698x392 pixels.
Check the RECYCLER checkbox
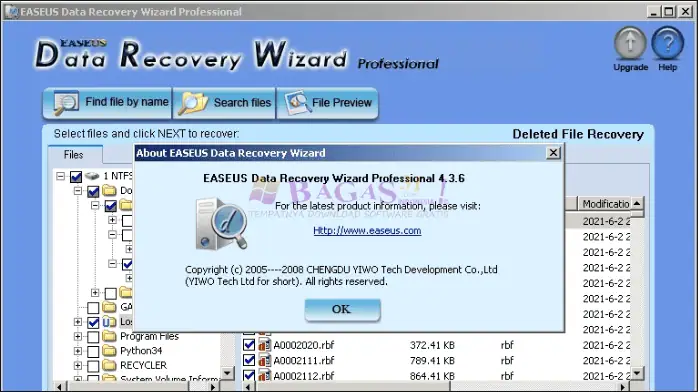click(x=93, y=366)
